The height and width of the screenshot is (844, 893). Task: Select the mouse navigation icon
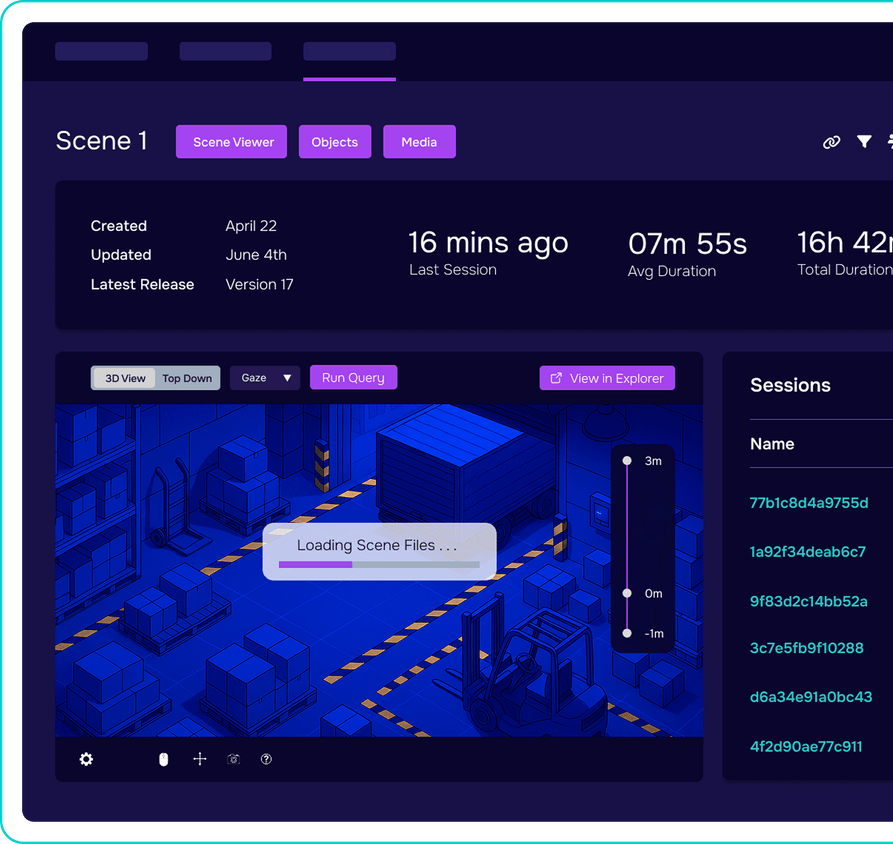point(163,759)
